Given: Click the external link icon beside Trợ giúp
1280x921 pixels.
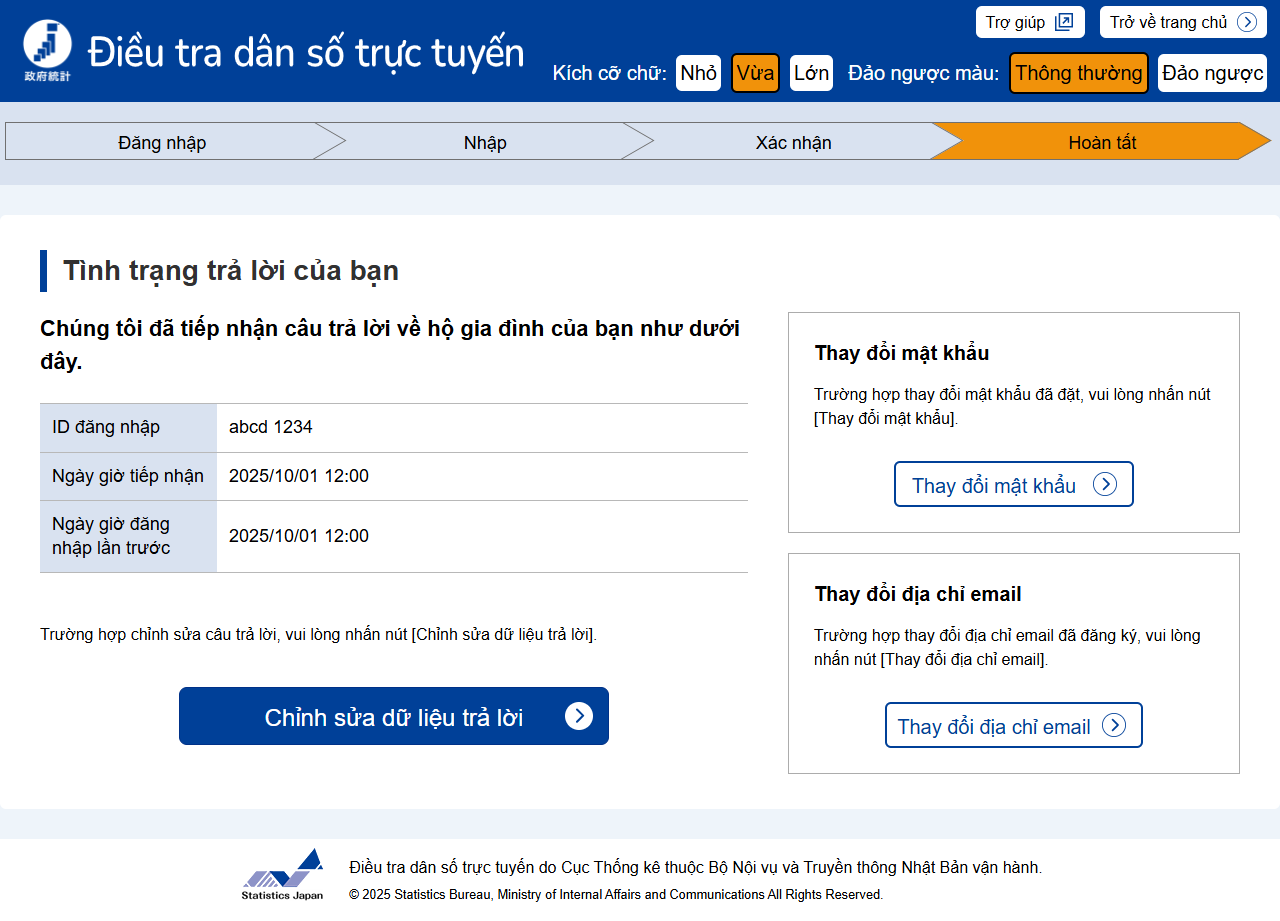Looking at the screenshot, I should 1063,22.
